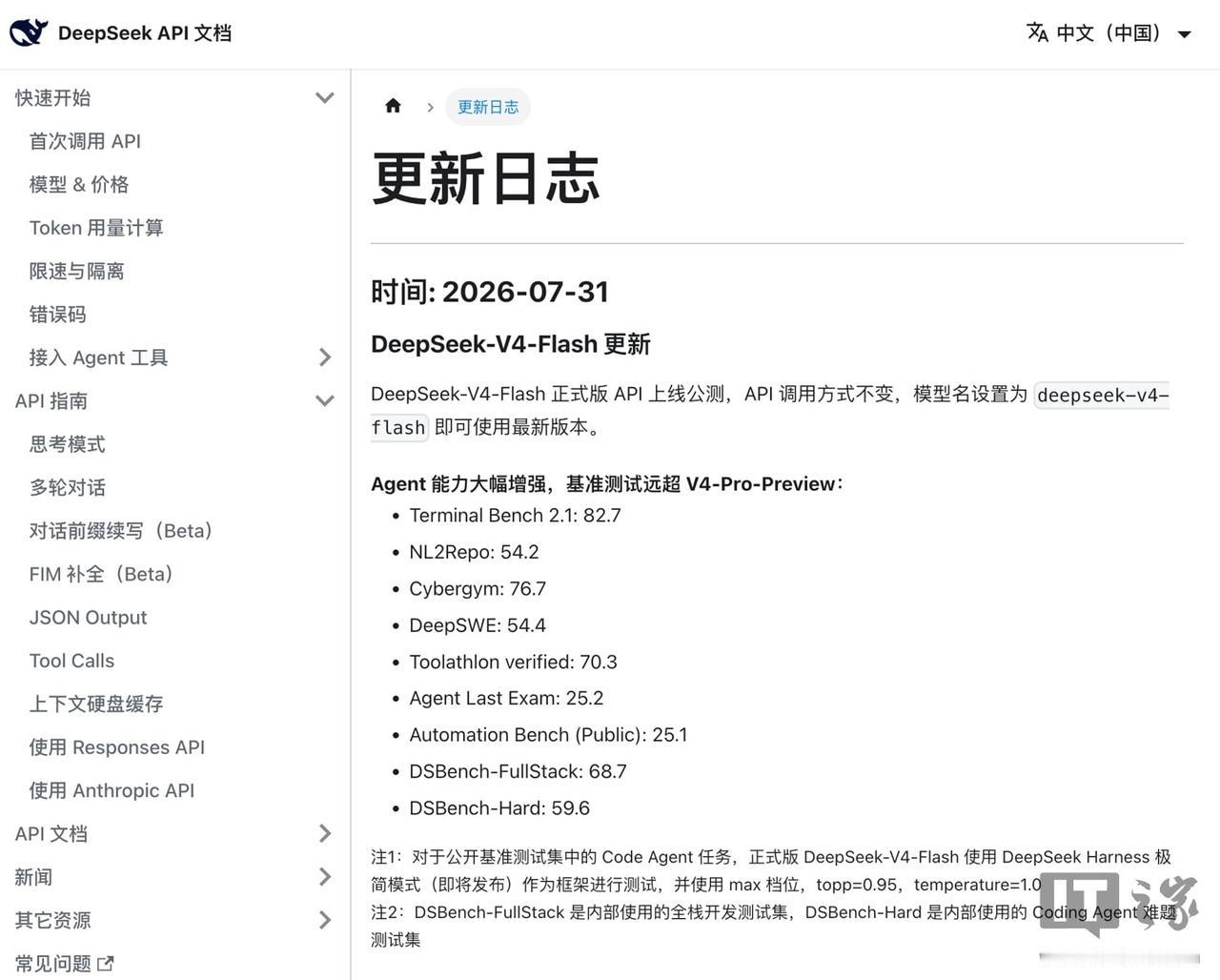
Task: Click the DeepSeek whale logo
Action: pyautogui.click(x=29, y=32)
